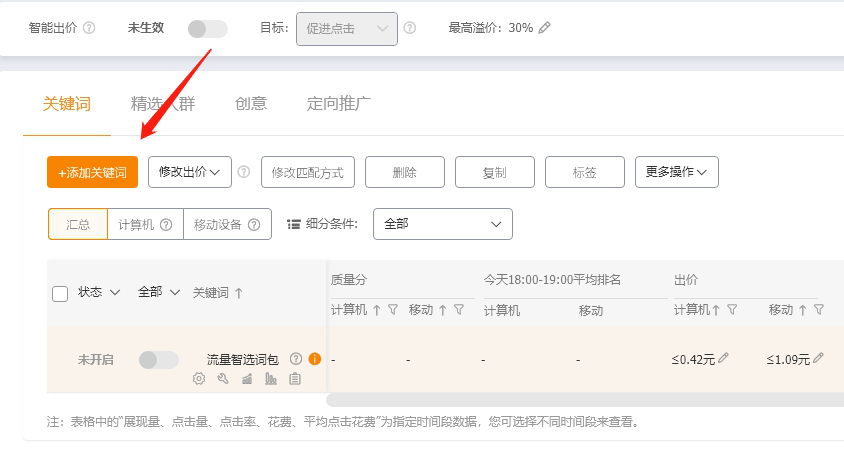Edit the 最高溢价 30% pencil icon

(x=545, y=28)
